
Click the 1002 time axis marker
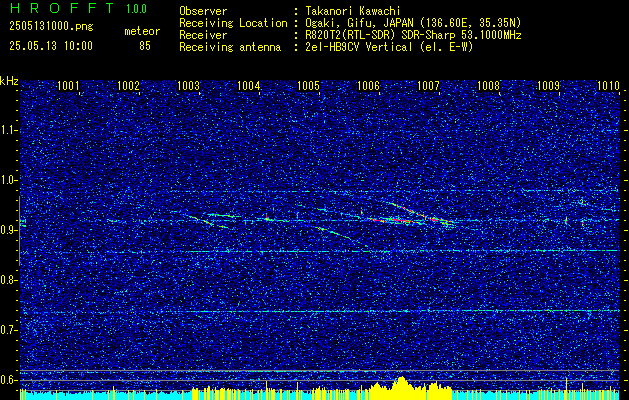128,85
